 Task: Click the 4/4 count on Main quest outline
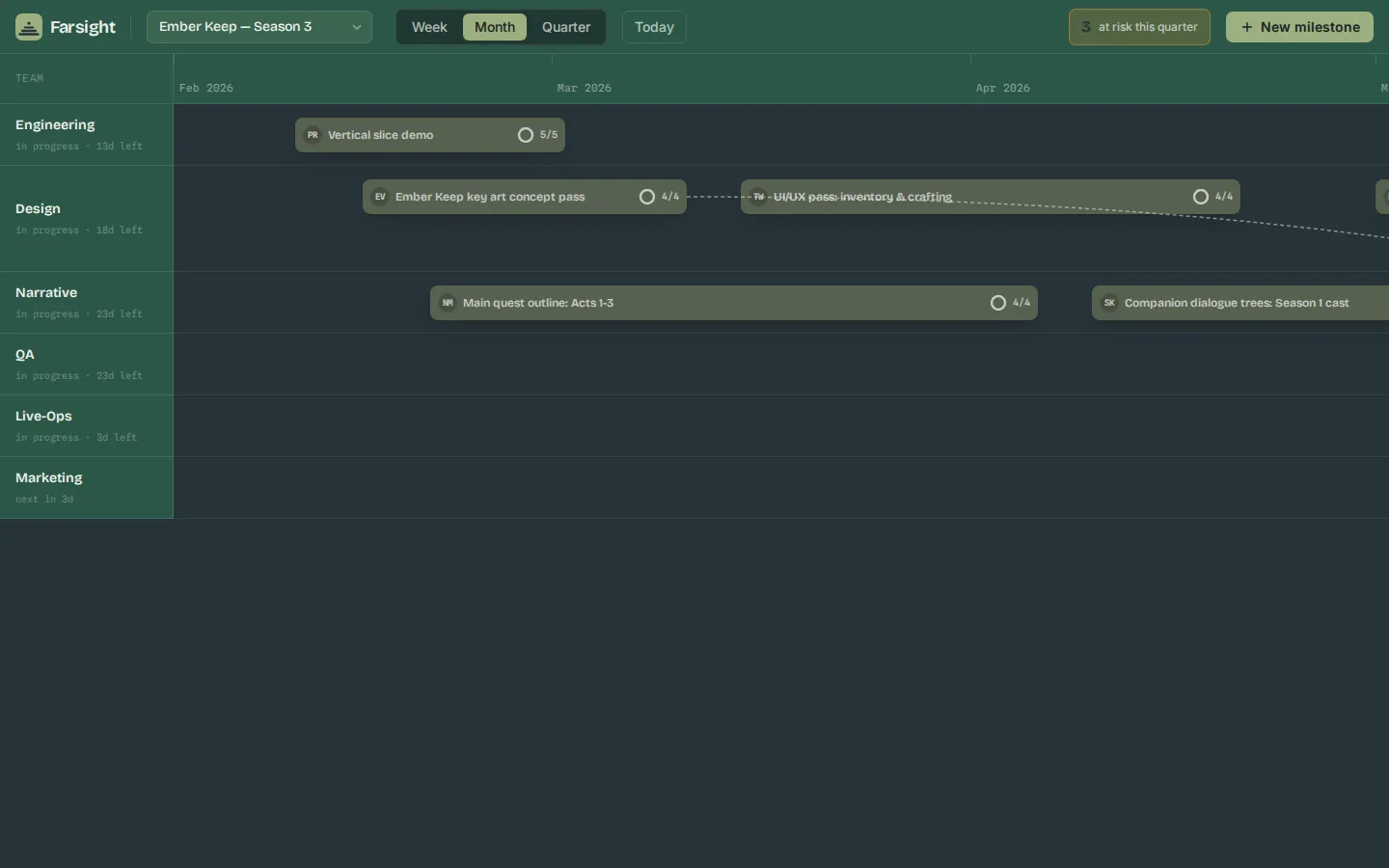tap(1021, 303)
